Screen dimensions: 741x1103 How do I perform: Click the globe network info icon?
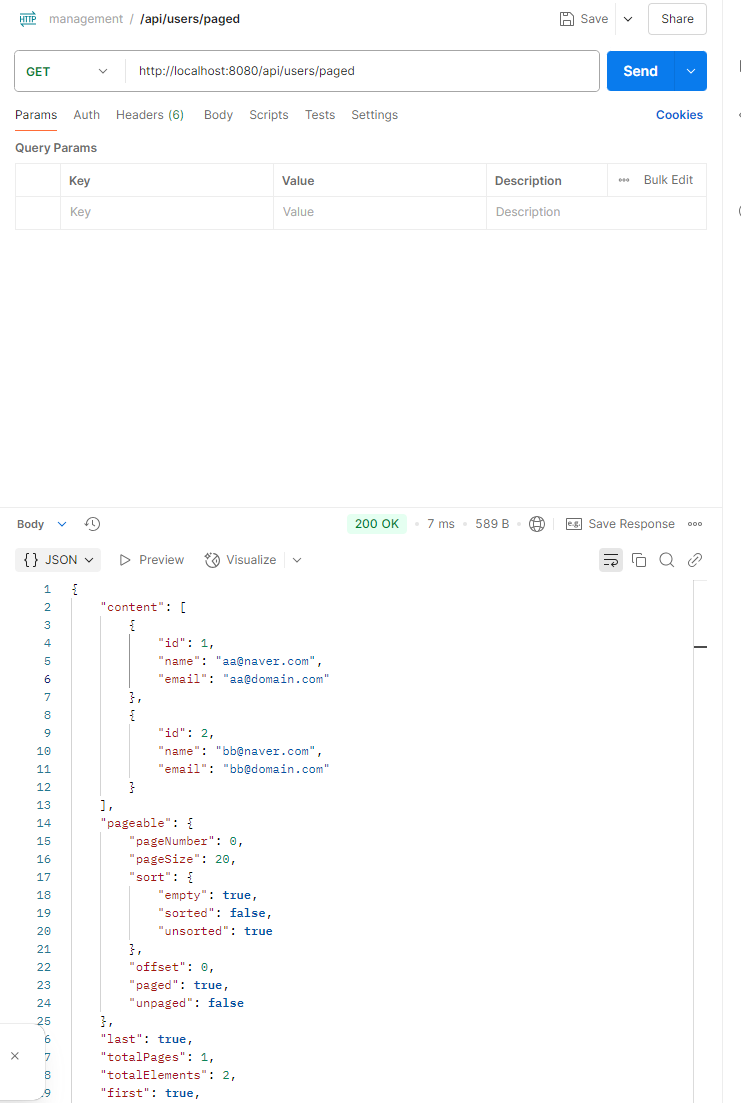[537, 523]
